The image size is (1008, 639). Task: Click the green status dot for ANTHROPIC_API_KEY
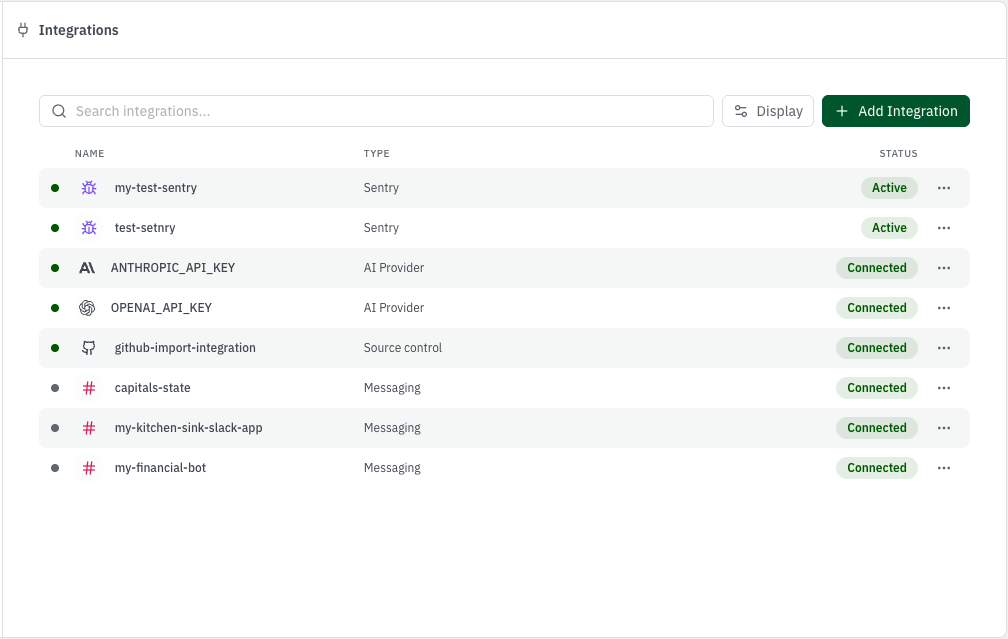(x=55, y=268)
